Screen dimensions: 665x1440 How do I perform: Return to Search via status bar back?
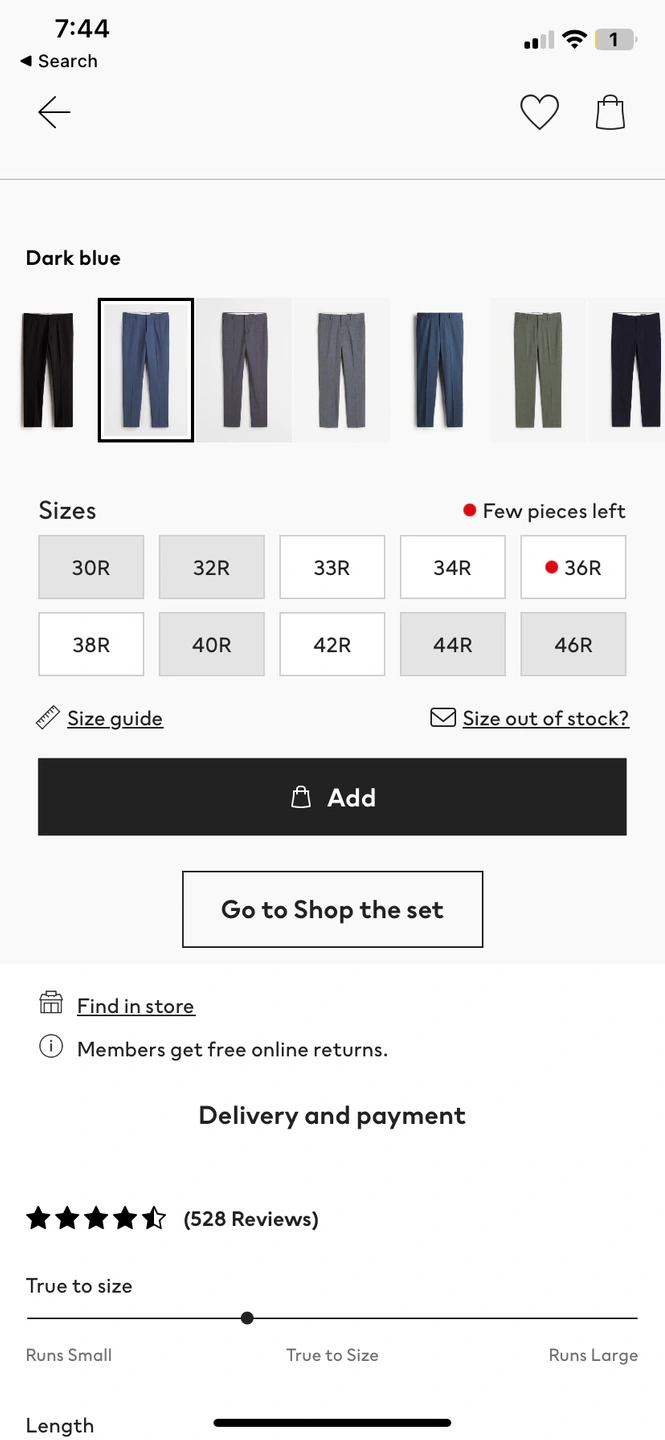click(x=58, y=61)
